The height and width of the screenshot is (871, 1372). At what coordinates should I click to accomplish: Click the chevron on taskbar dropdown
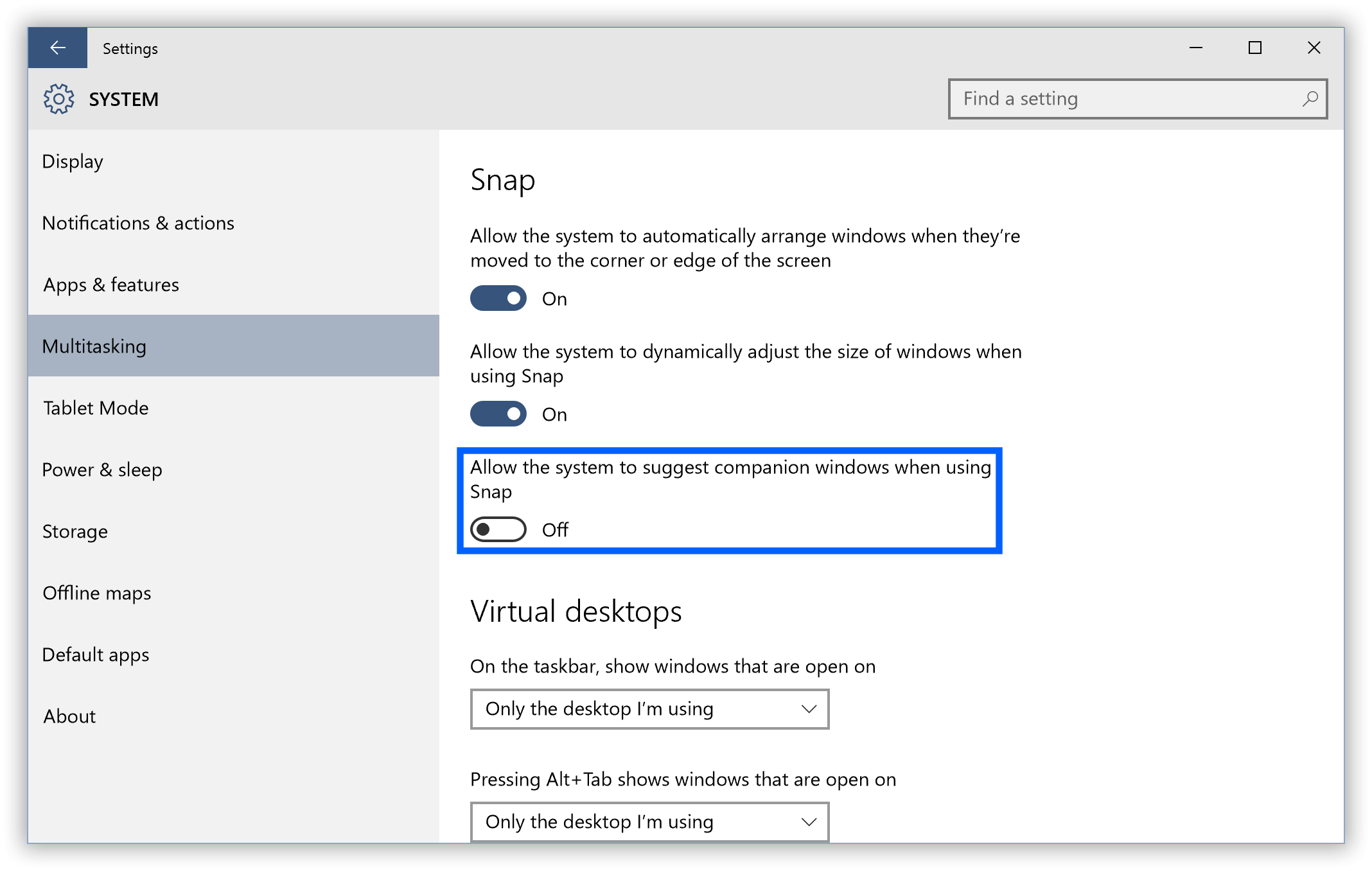coord(809,709)
